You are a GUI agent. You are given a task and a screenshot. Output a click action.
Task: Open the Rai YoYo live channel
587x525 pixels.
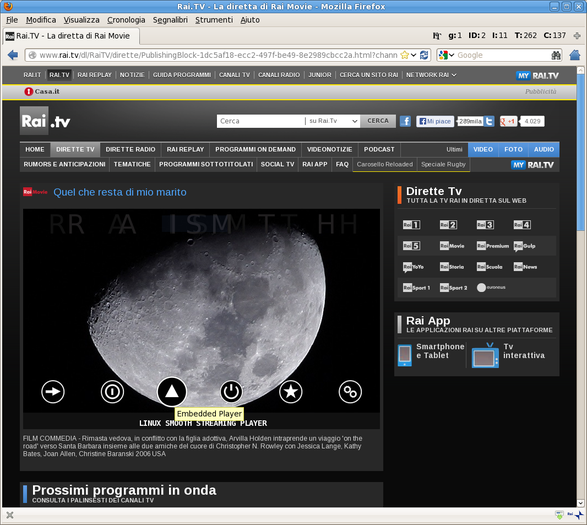pos(413,267)
